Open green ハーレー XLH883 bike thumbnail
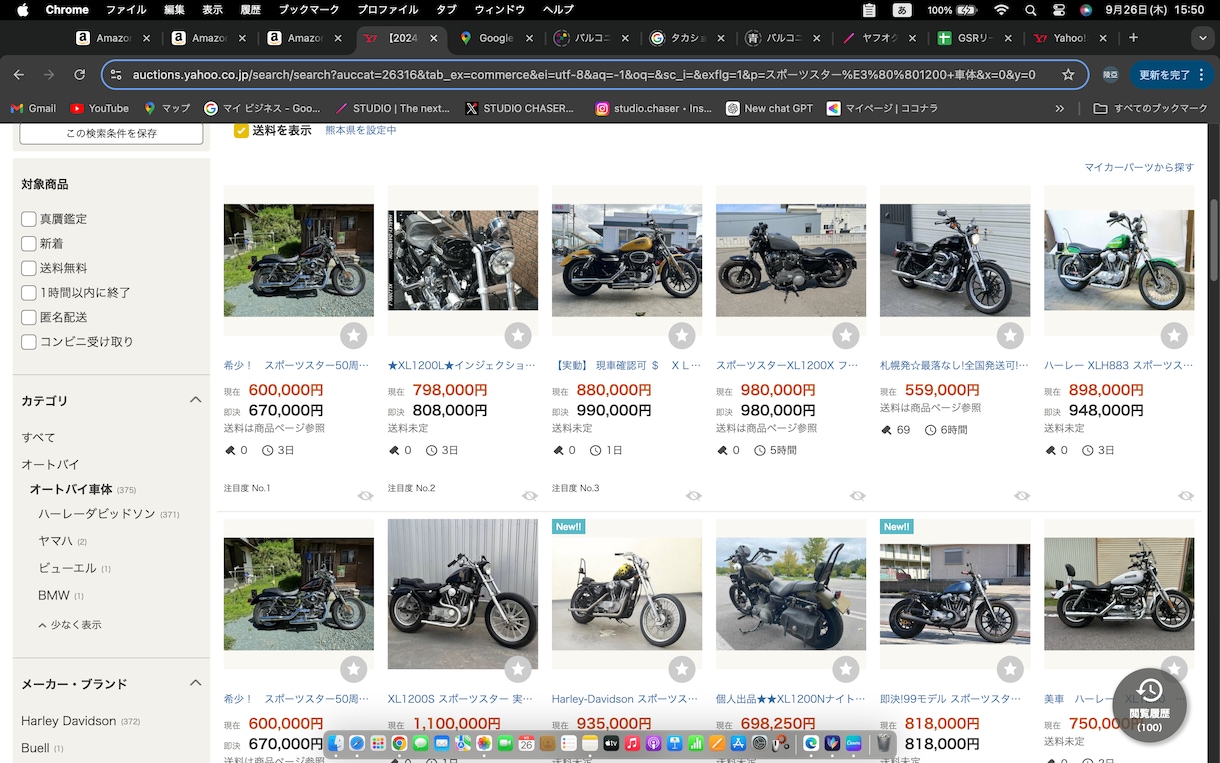Viewport: 1220px width, 763px height. point(1119,260)
